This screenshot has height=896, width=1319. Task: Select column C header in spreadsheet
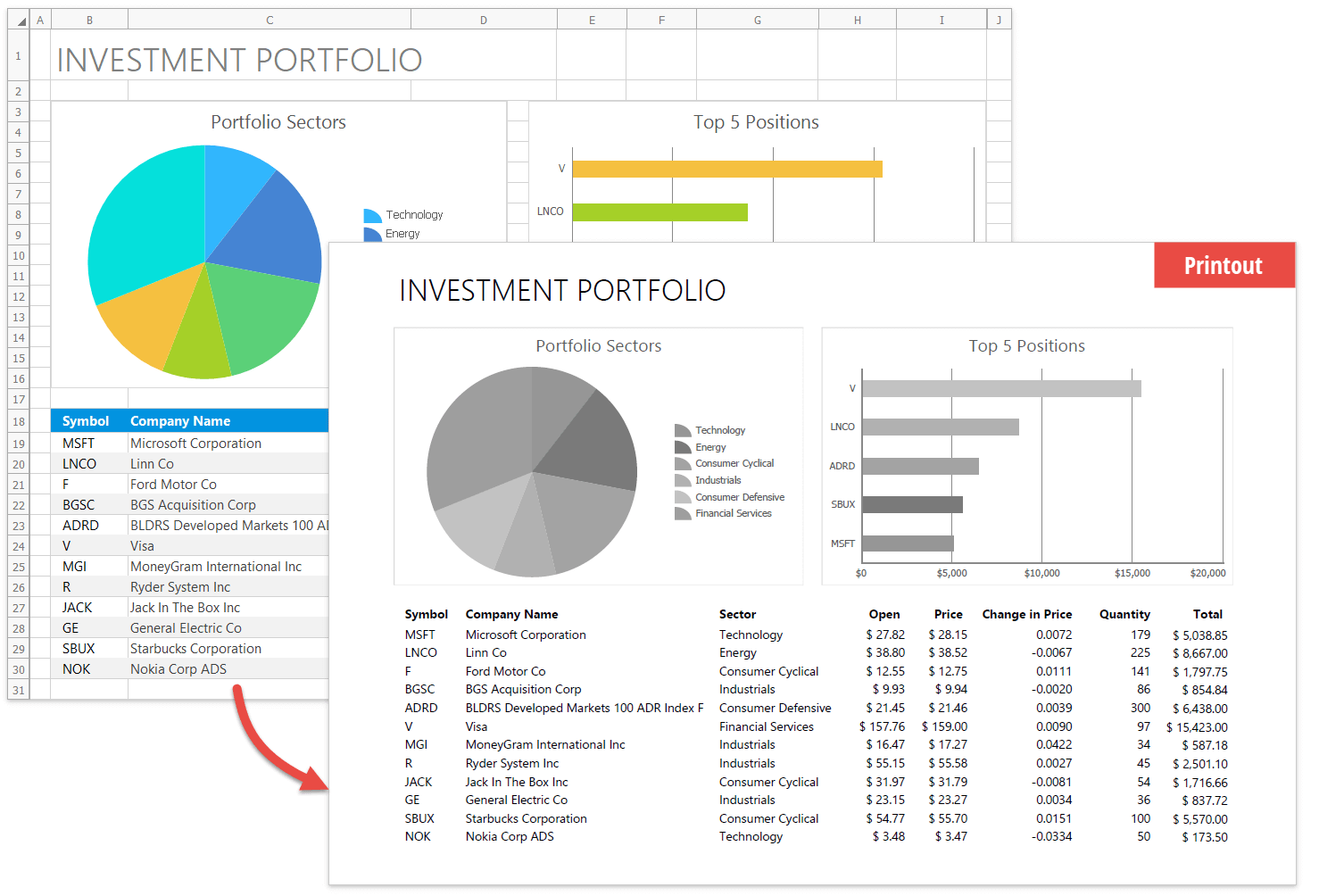tap(270, 20)
